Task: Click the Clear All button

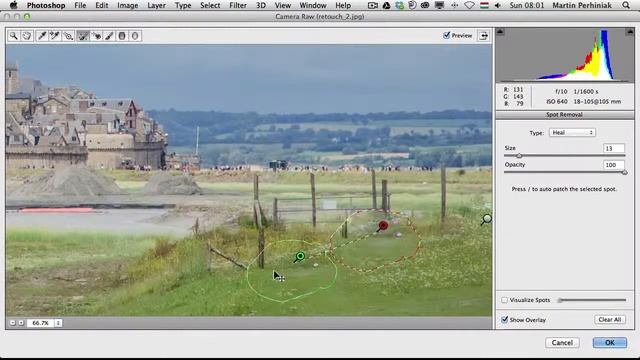Action: [x=610, y=320]
